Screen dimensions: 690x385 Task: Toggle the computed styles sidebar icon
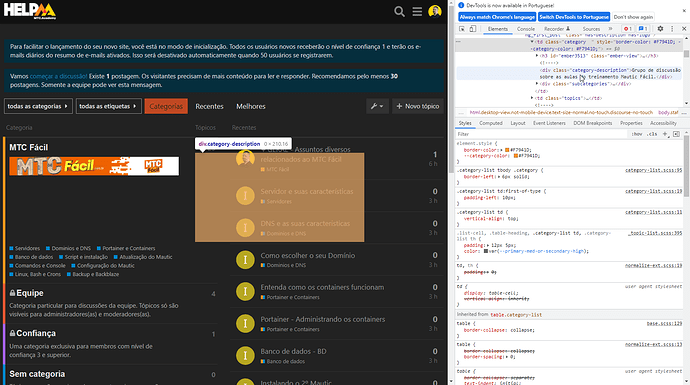[676, 134]
